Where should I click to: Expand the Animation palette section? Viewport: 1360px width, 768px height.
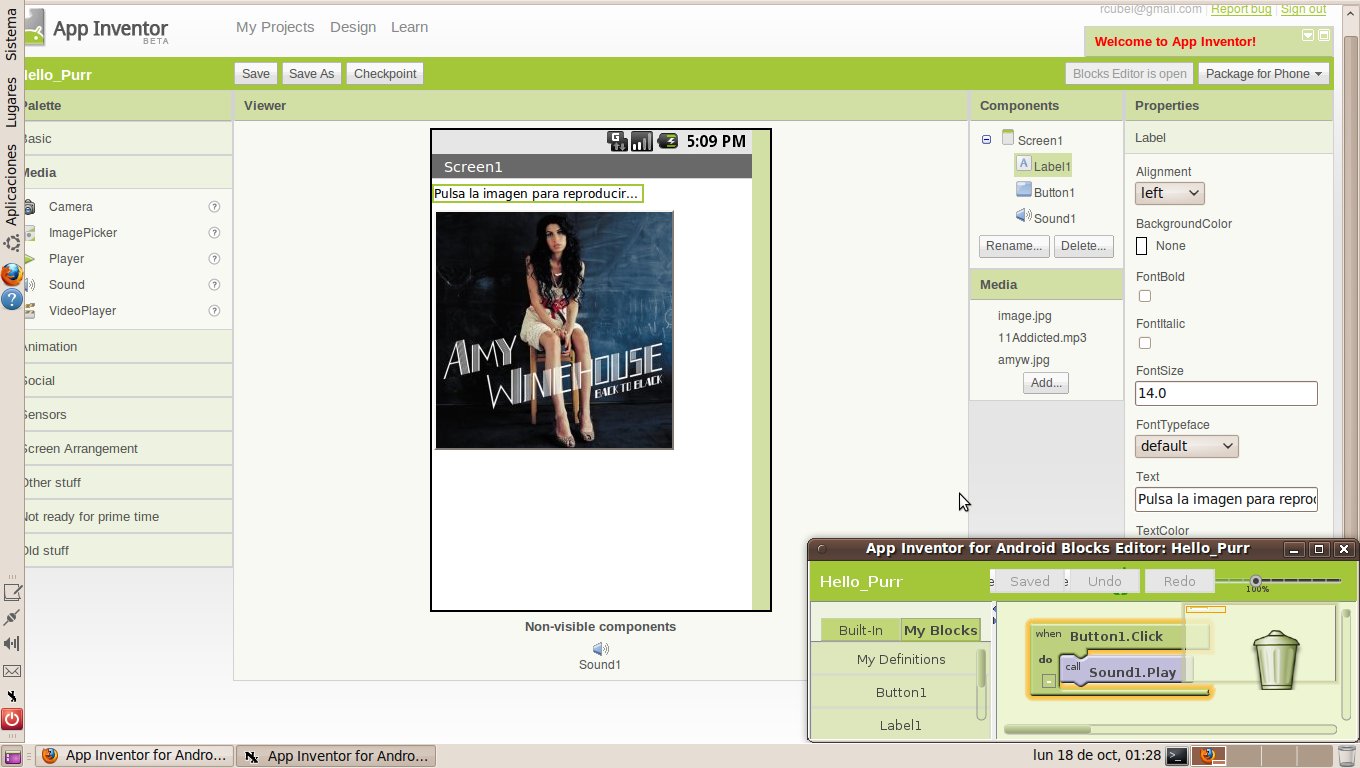[x=128, y=347]
